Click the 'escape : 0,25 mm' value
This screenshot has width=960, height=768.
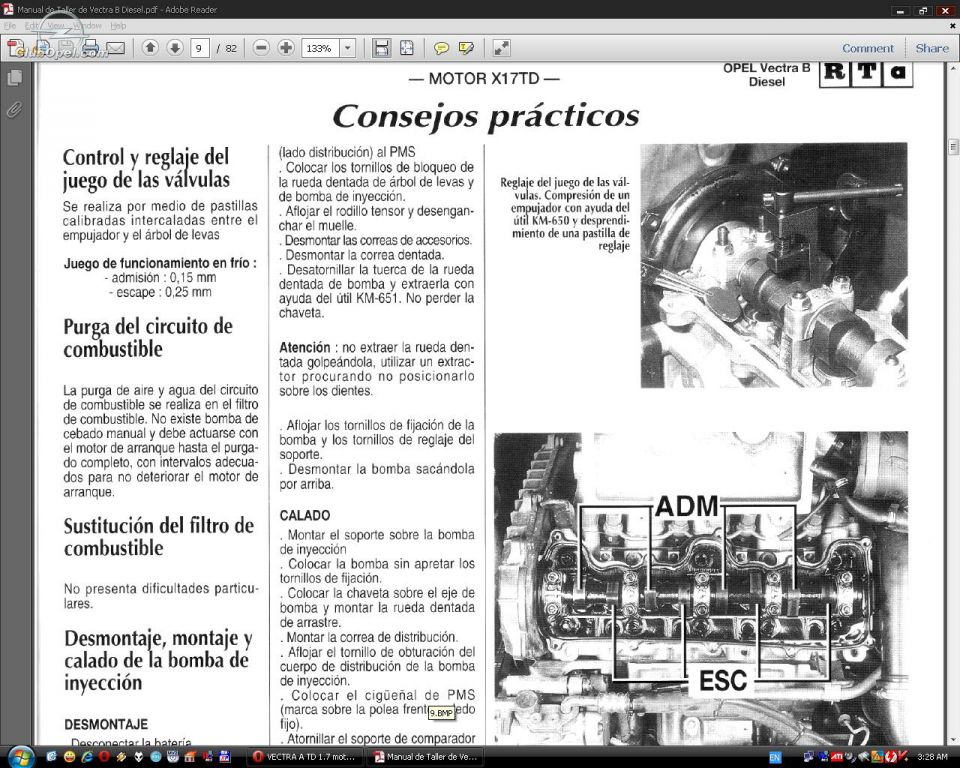160,293
